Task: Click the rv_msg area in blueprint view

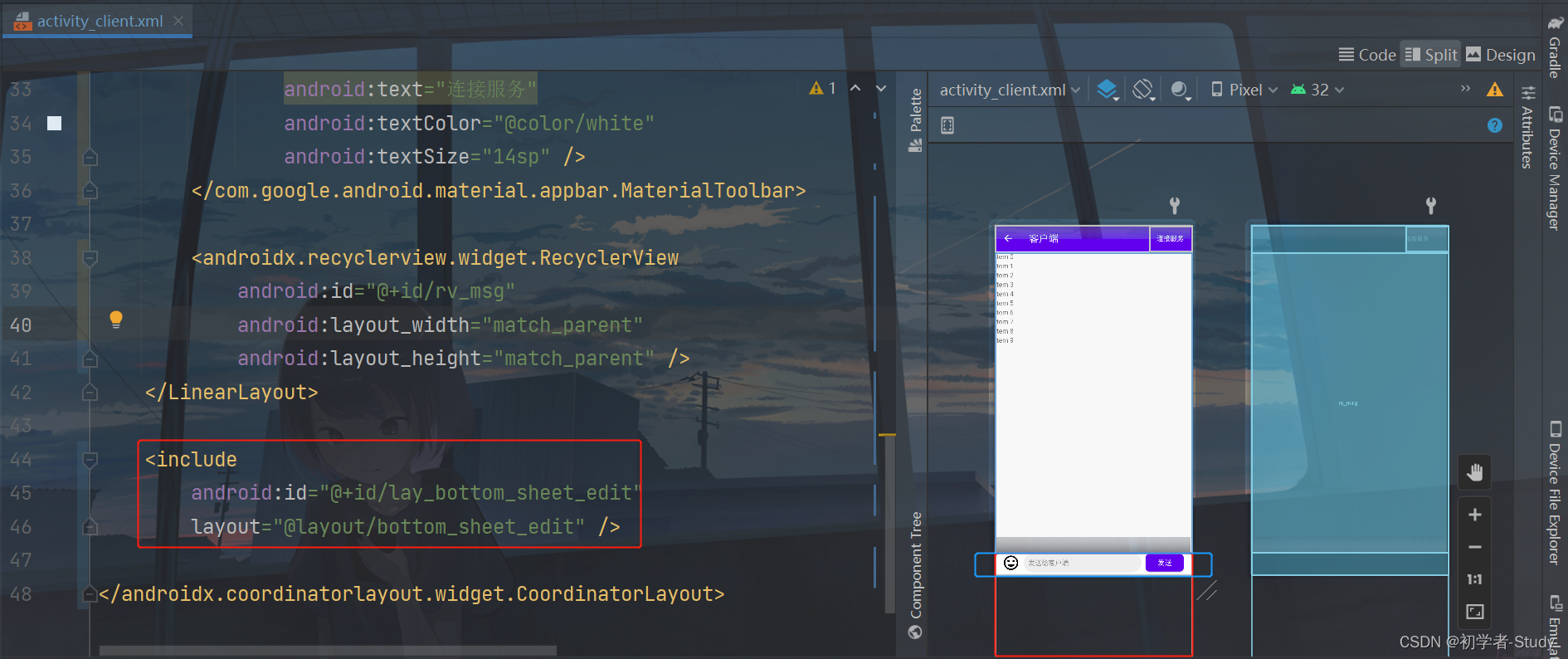Action: click(x=1349, y=403)
